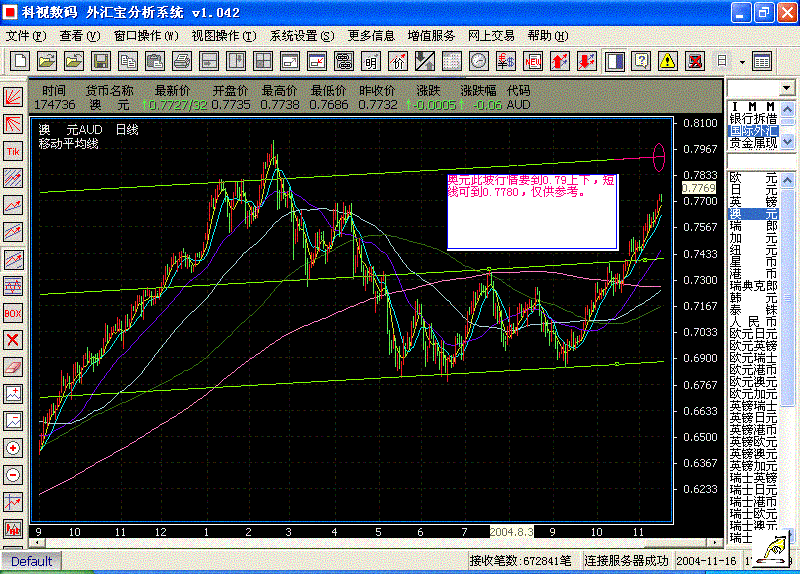Click the 2004.8.3 date marker on time axis
Viewport: 800px width, 574px height.
[512, 532]
